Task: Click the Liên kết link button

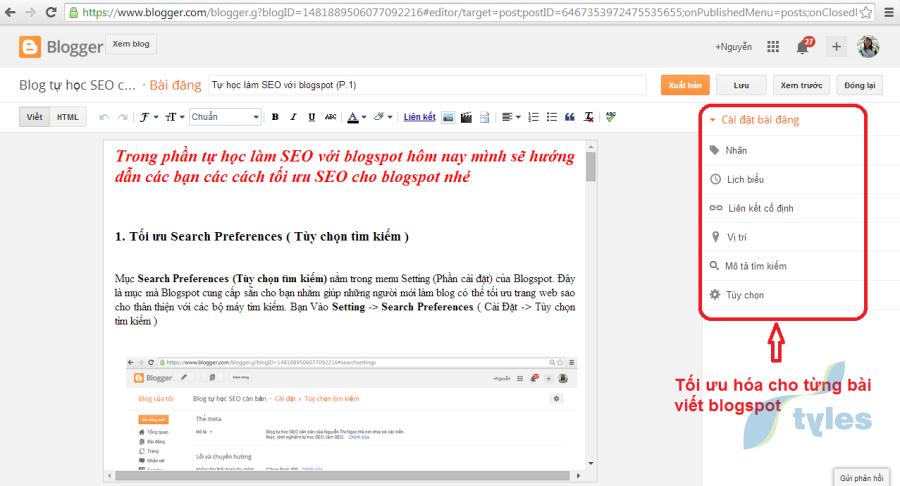Action: tap(420, 117)
